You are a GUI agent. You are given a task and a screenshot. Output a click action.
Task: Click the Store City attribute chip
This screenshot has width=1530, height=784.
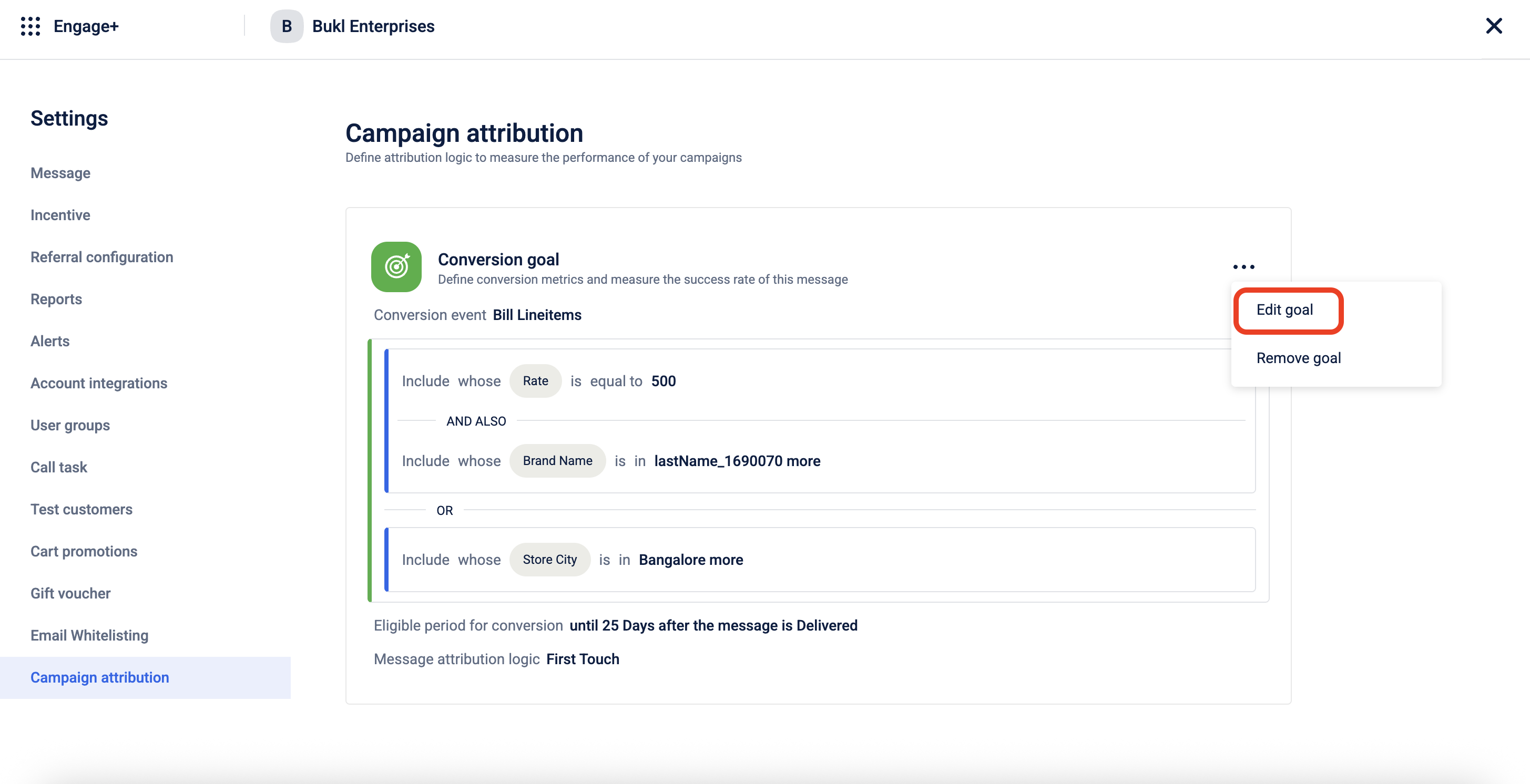click(x=549, y=560)
